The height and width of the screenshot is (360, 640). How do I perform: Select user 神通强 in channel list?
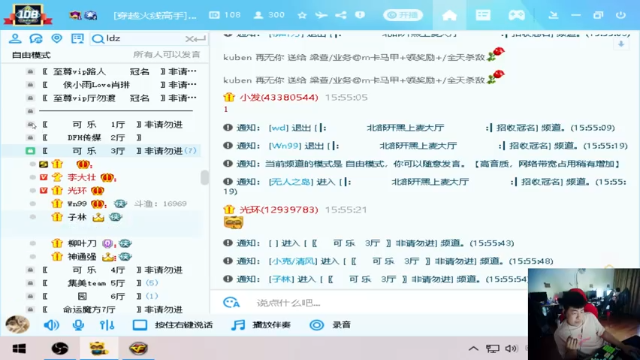coord(82,257)
